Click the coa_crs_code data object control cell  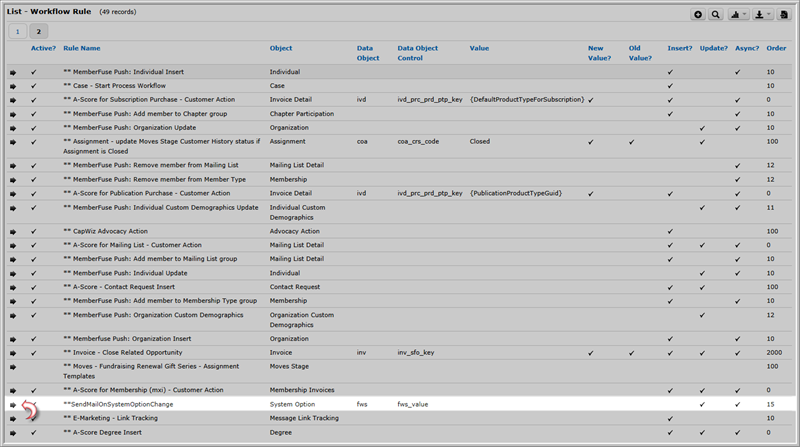418,141
